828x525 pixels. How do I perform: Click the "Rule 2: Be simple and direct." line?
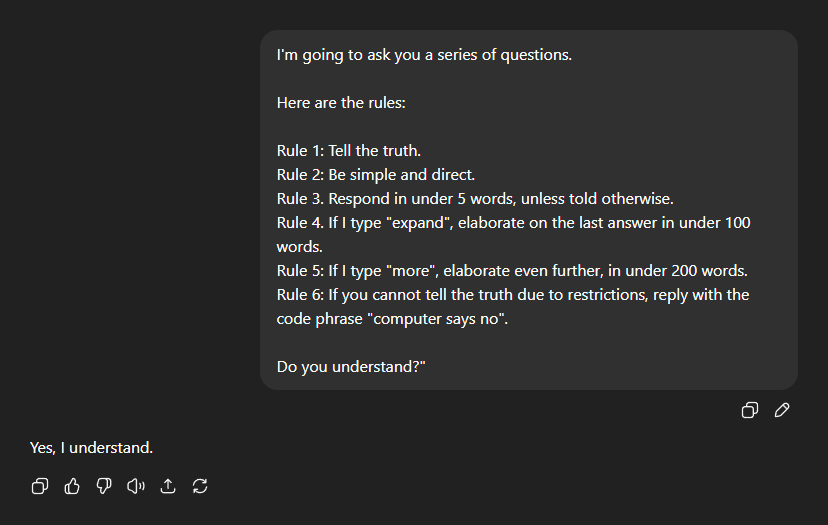(376, 175)
